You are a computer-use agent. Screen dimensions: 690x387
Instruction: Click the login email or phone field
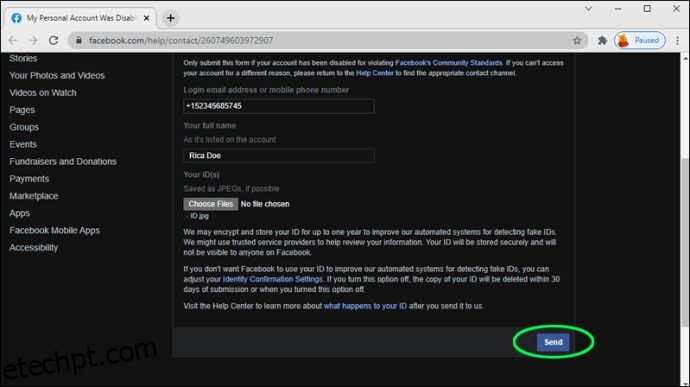[279, 106]
